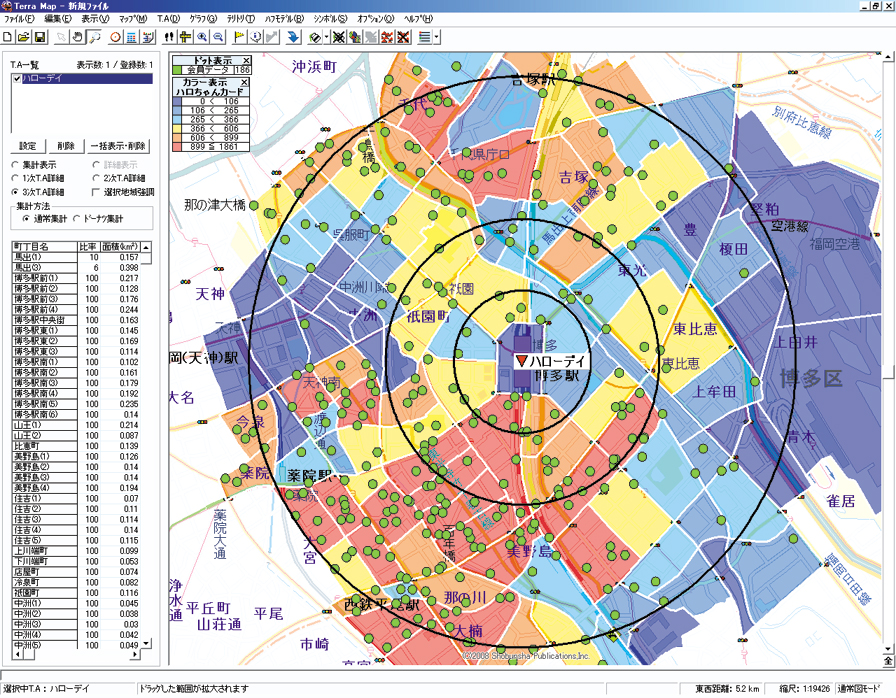Create a new file with the blank page icon
896x698 pixels.
[x=7, y=37]
